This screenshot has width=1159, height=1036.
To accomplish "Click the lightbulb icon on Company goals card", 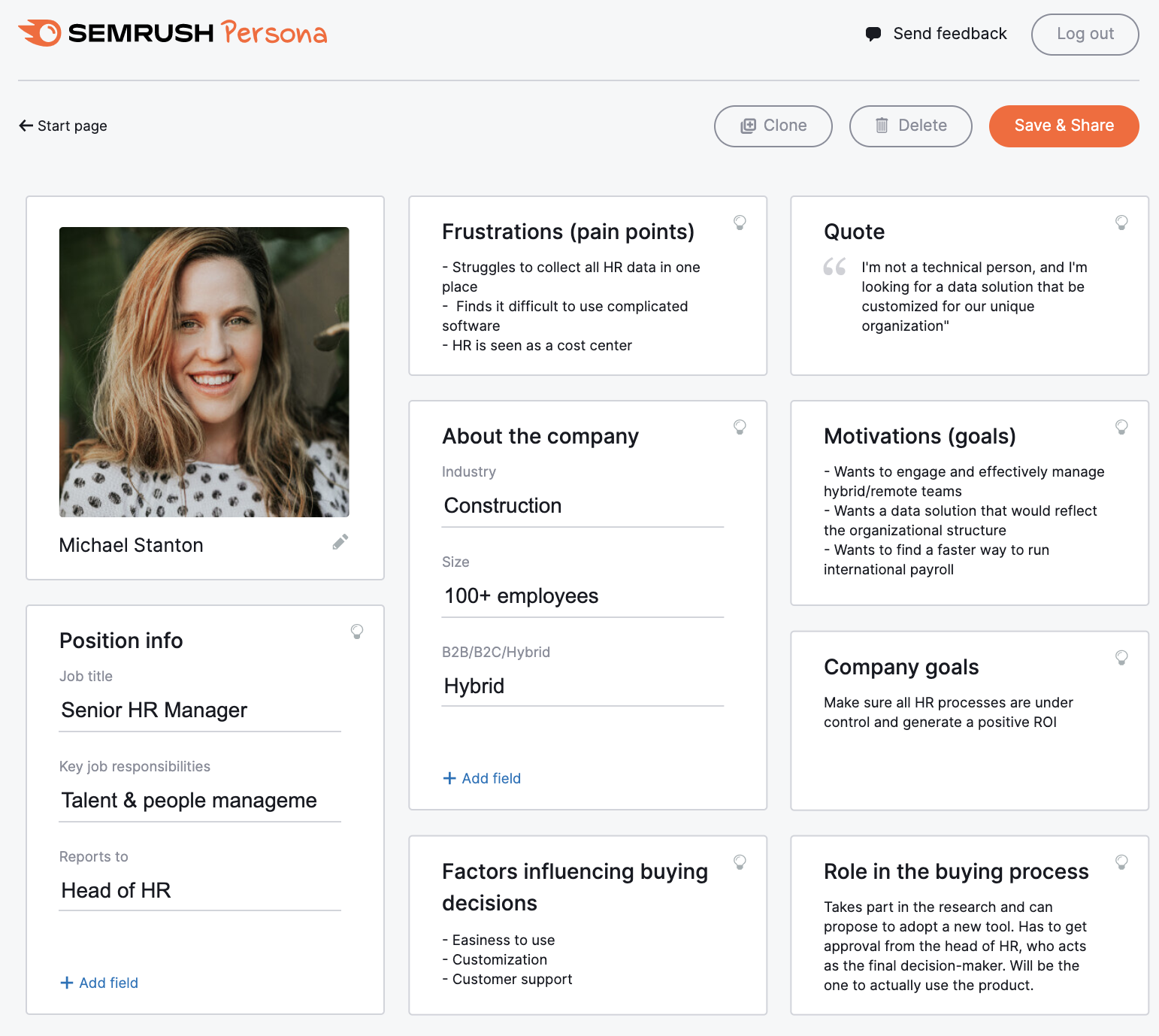I will pos(1121,657).
